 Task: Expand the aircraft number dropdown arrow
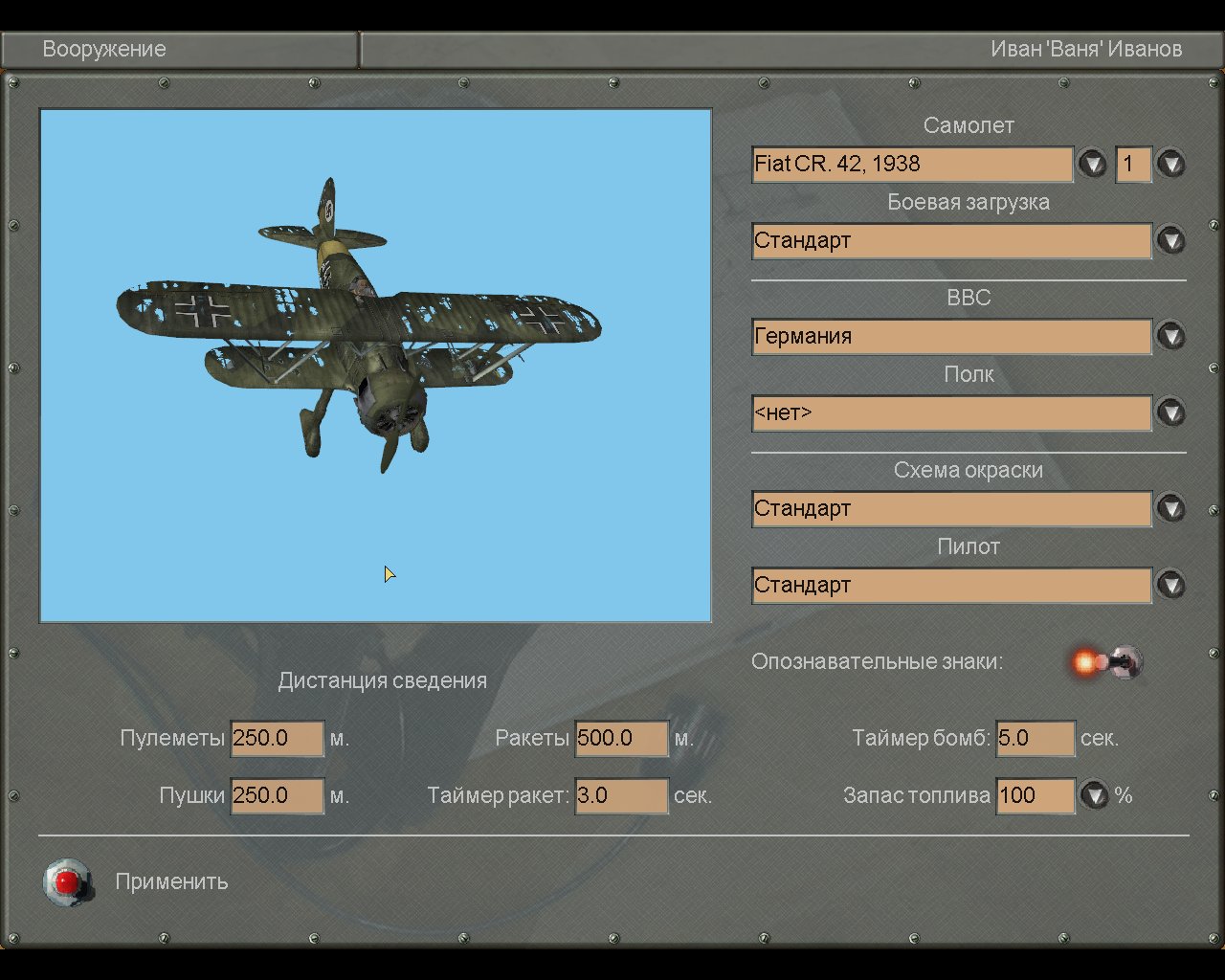pos(1170,164)
